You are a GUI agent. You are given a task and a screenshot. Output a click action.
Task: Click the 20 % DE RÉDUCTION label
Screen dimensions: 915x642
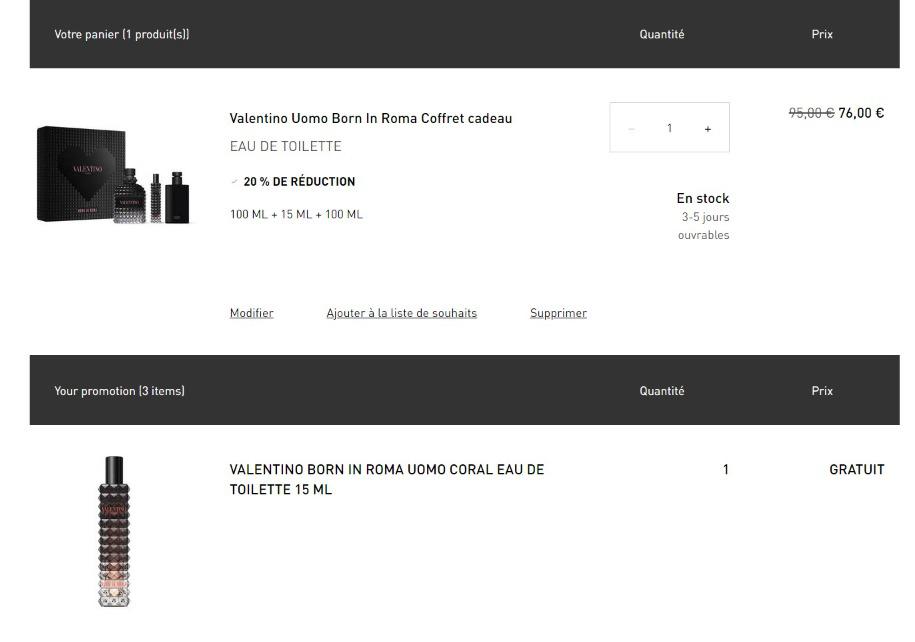(299, 182)
